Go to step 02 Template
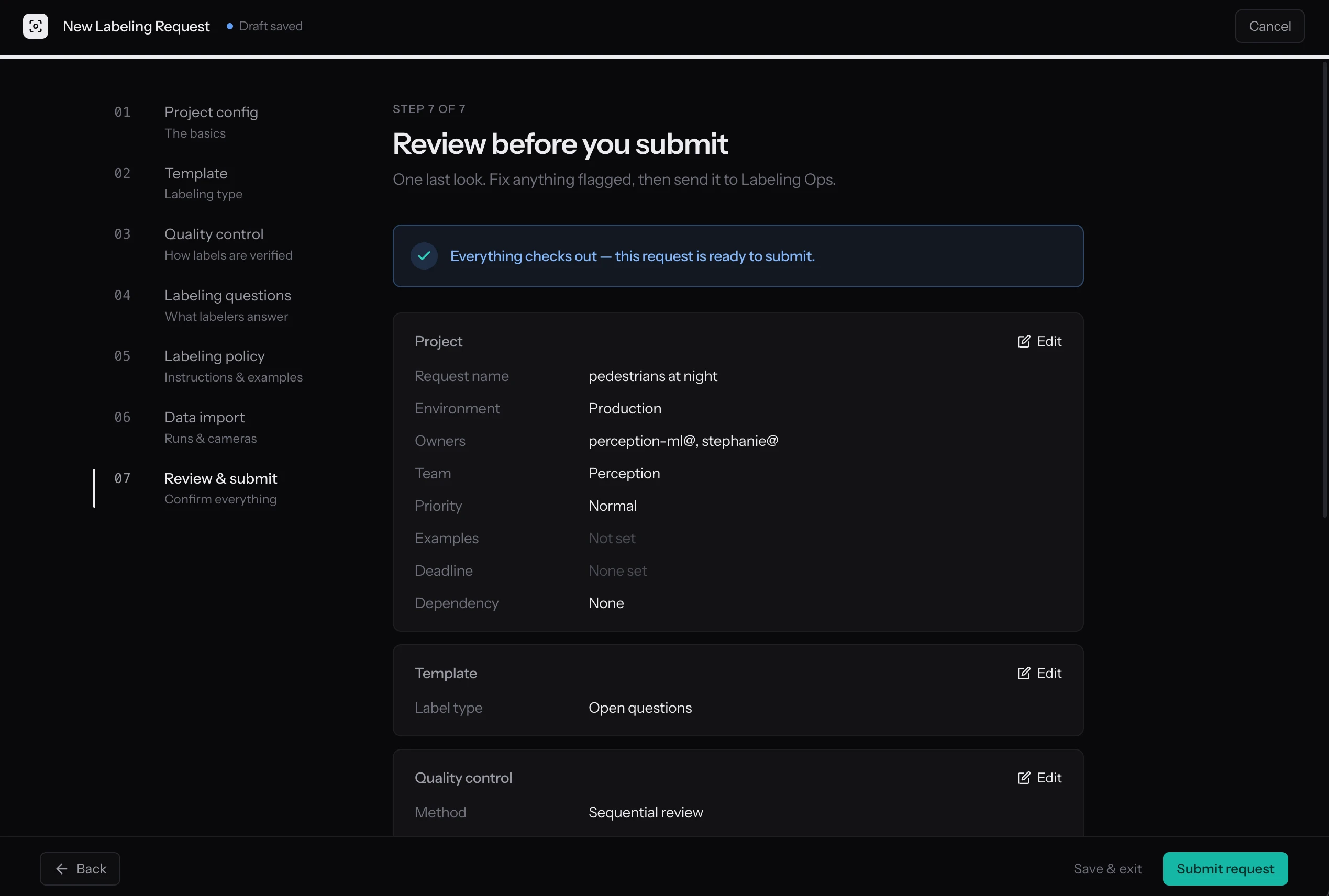 pos(212,183)
